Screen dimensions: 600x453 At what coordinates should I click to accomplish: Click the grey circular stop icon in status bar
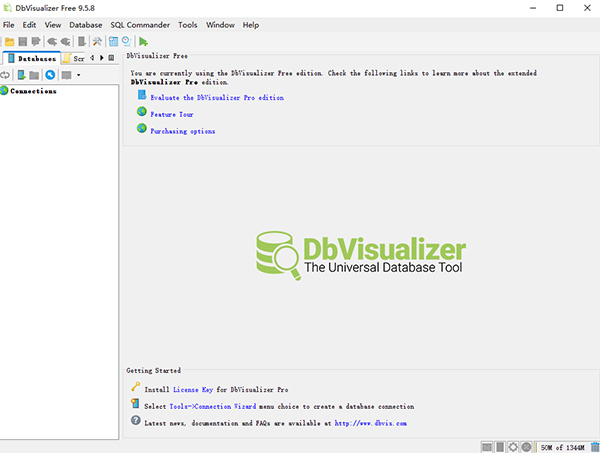[526, 447]
